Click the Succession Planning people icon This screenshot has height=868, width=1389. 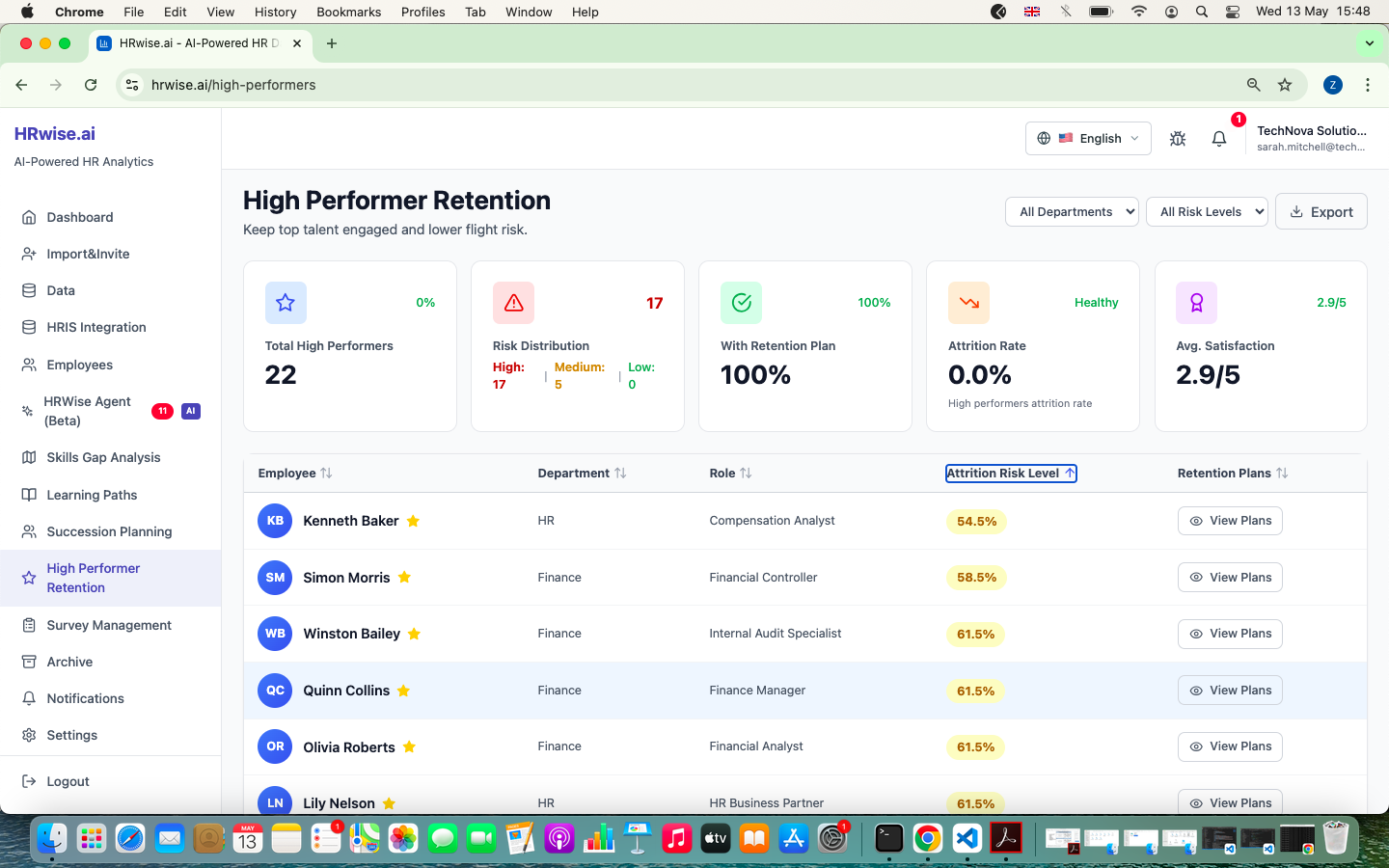pos(29,531)
